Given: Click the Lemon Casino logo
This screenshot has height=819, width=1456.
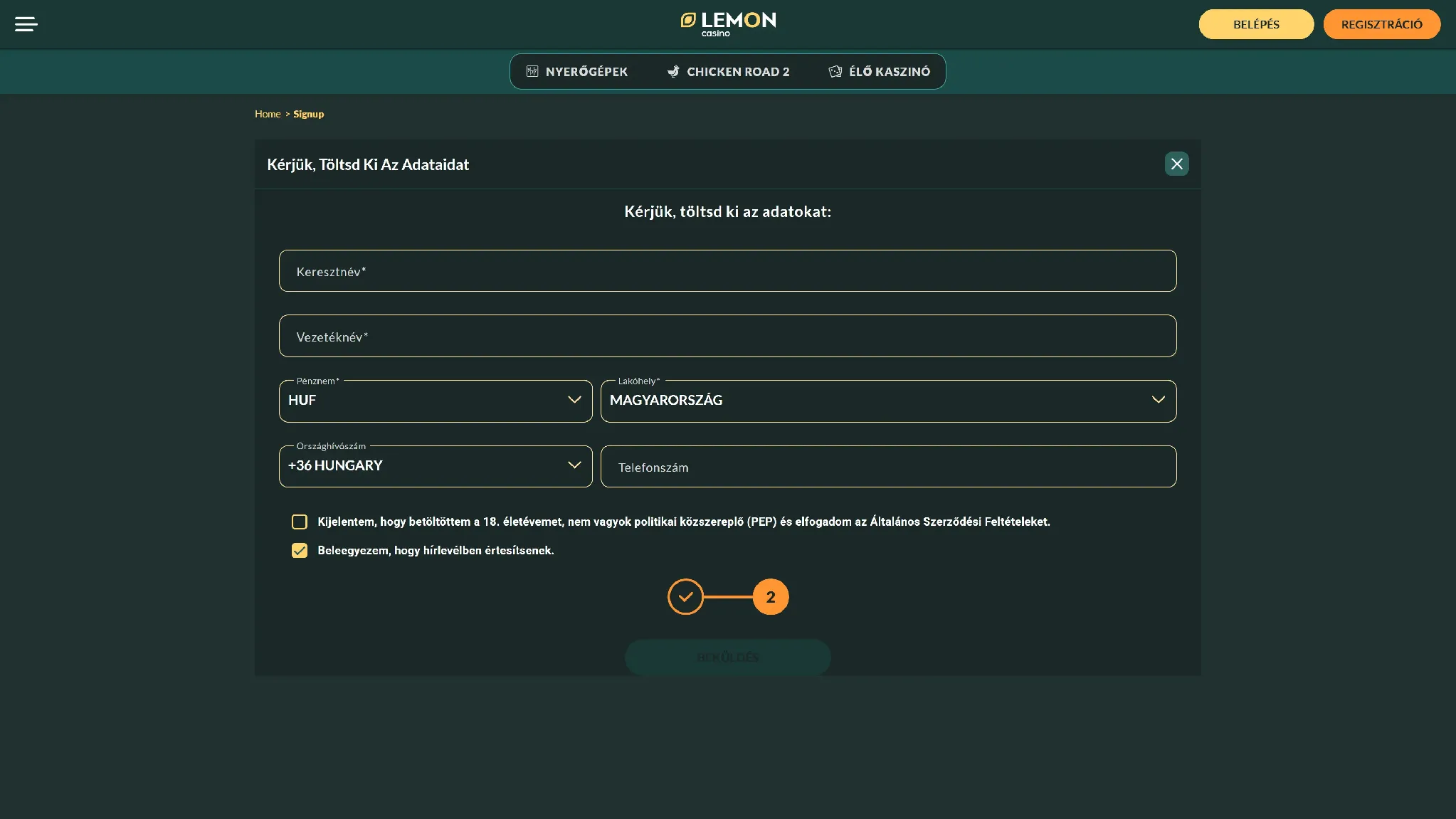Looking at the screenshot, I should (728, 24).
